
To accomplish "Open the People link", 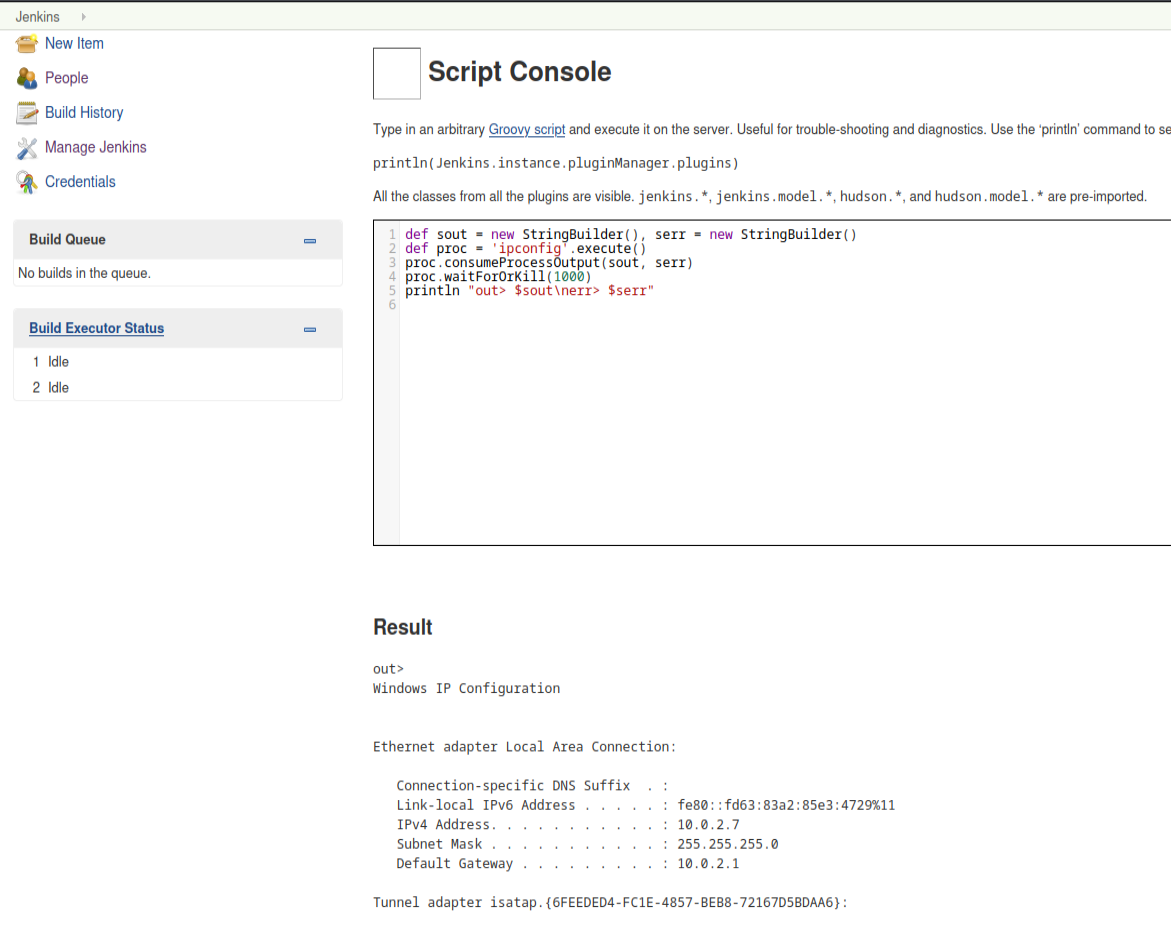I will (x=66, y=78).
